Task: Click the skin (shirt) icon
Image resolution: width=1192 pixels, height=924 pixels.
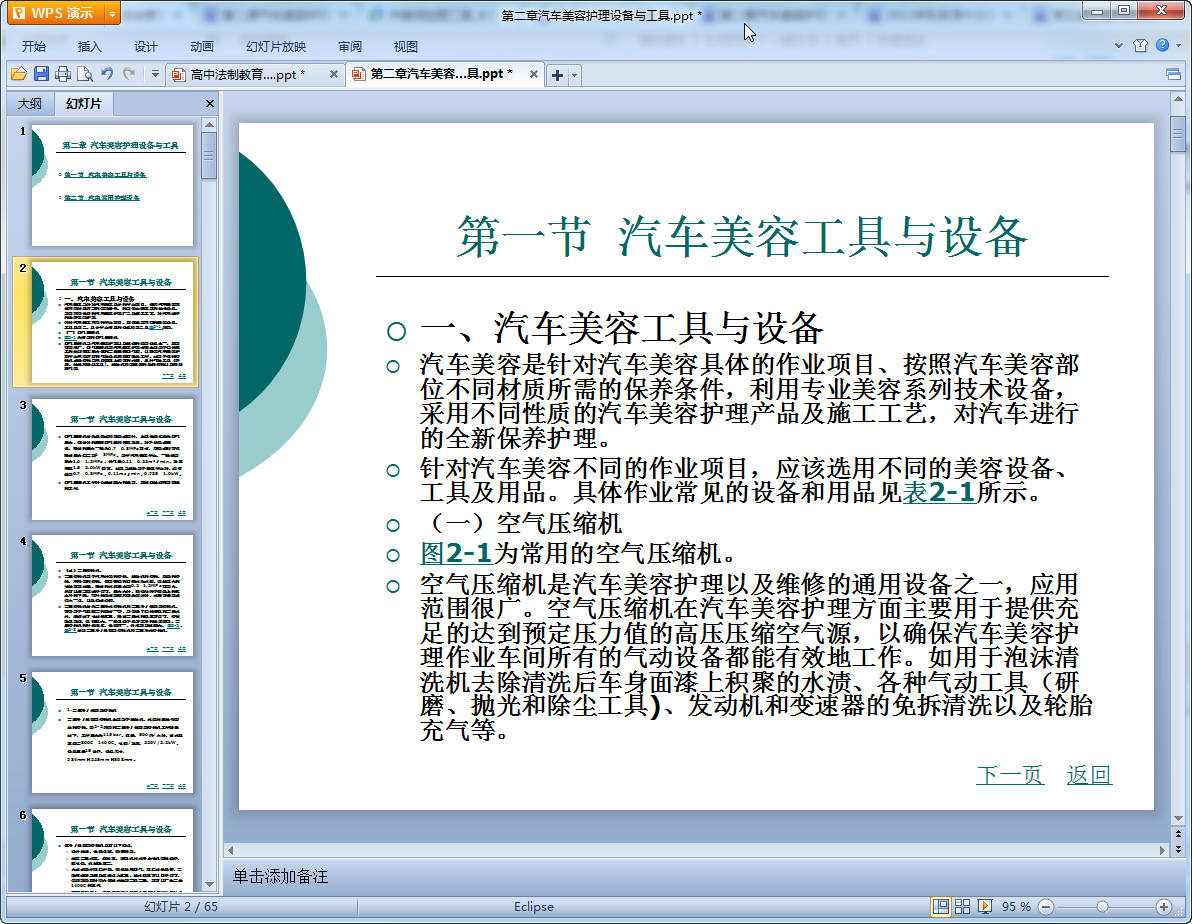Action: [x=1141, y=46]
